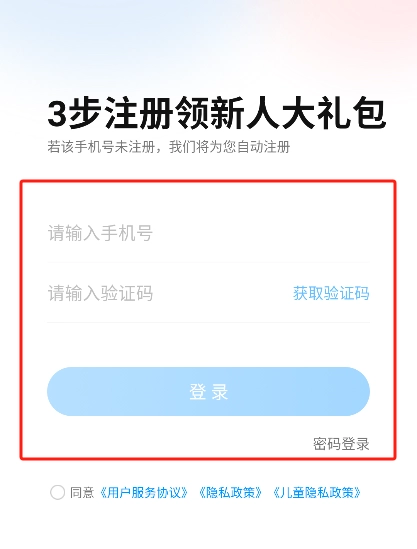This screenshot has height=549, width=417.
Task: Open the 《用户服务协议》 user service agreement
Action: (144, 493)
